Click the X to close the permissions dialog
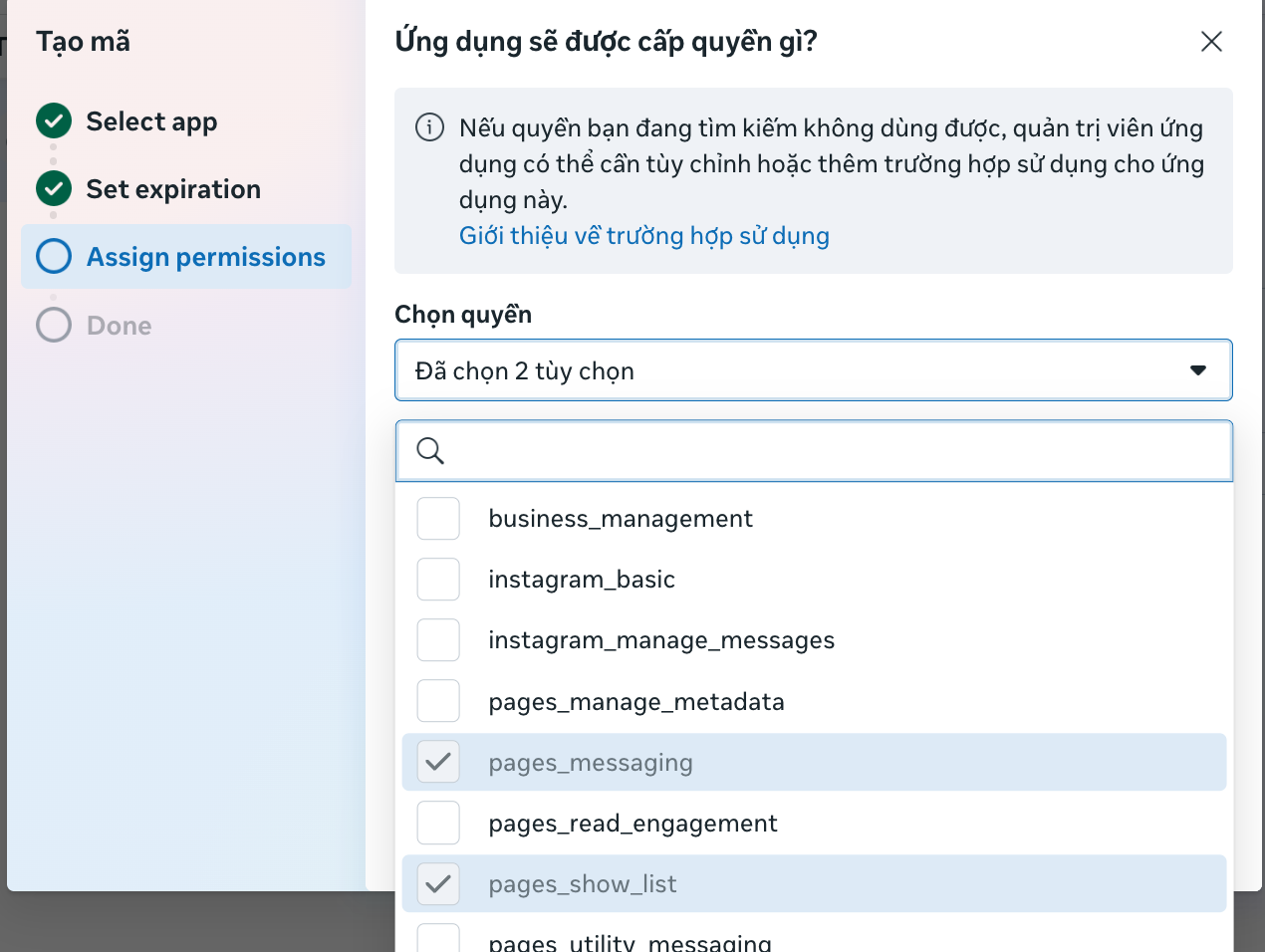This screenshot has width=1265, height=952. [1211, 42]
